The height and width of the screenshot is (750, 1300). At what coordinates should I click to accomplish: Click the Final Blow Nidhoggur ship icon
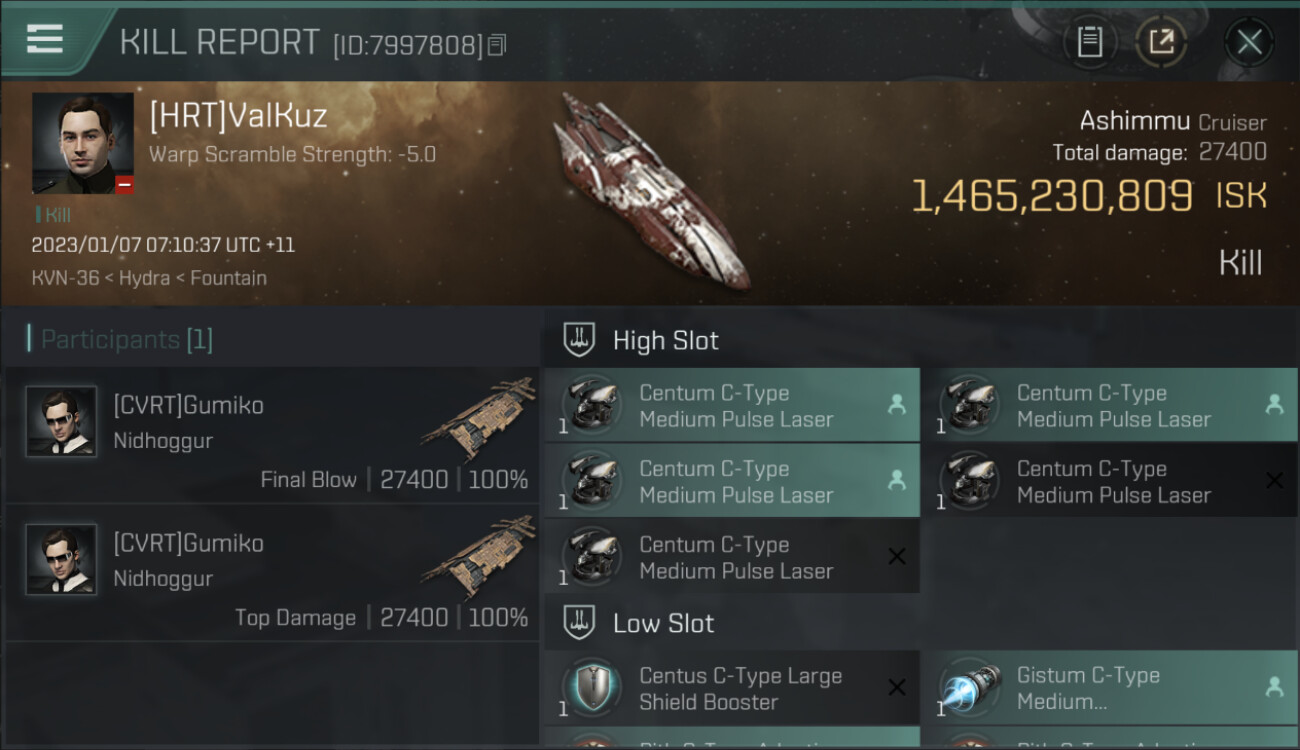pyautogui.click(x=478, y=417)
